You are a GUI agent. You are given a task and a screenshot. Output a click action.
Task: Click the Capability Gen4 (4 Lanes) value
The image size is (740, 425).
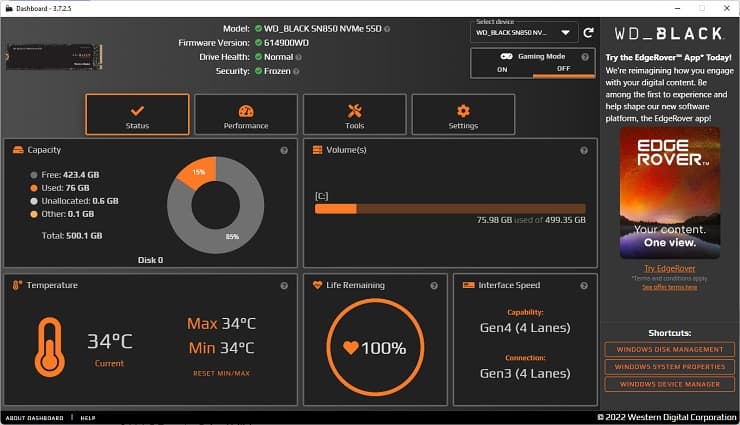point(525,327)
